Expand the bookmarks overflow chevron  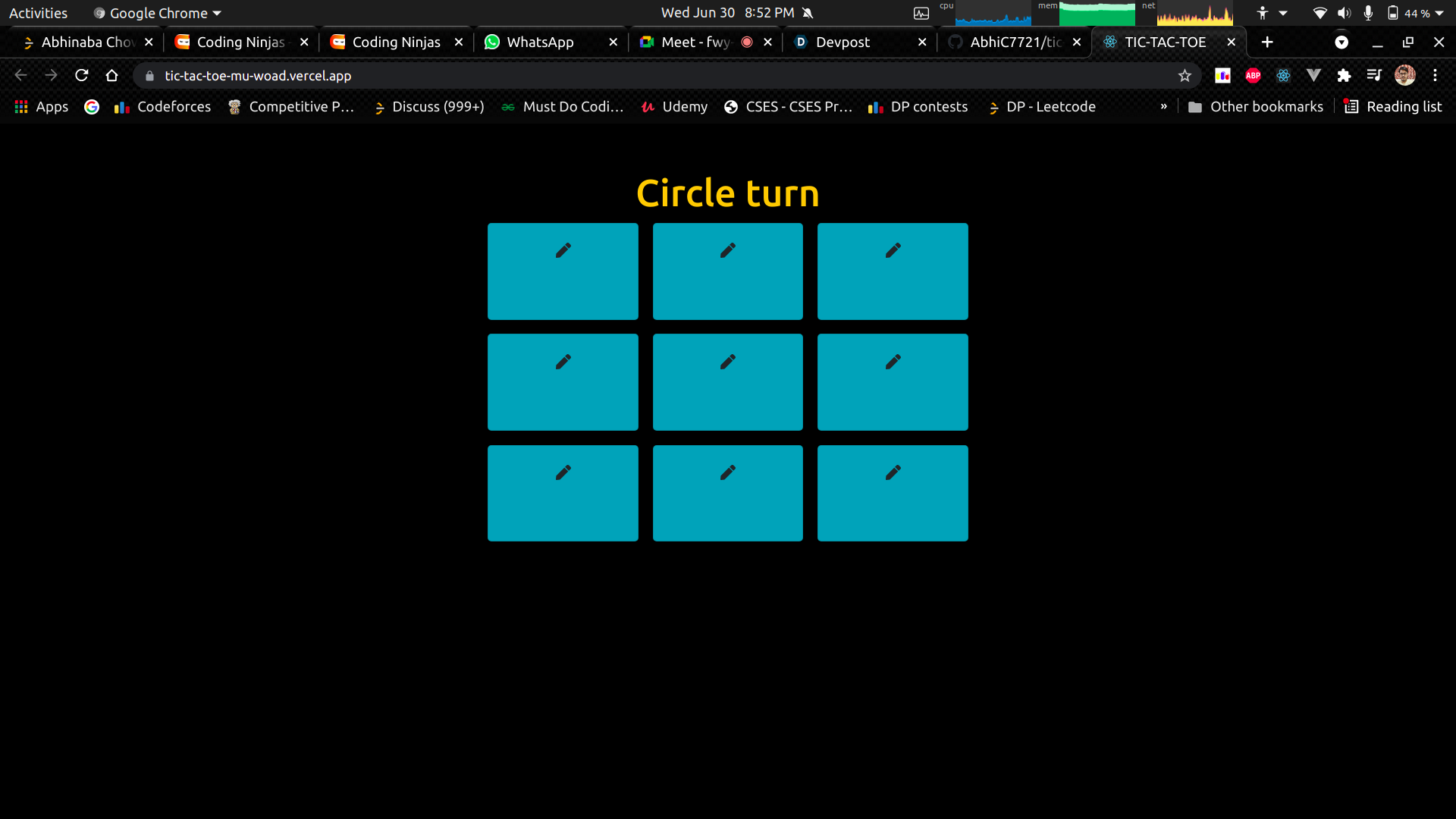pyautogui.click(x=1164, y=107)
